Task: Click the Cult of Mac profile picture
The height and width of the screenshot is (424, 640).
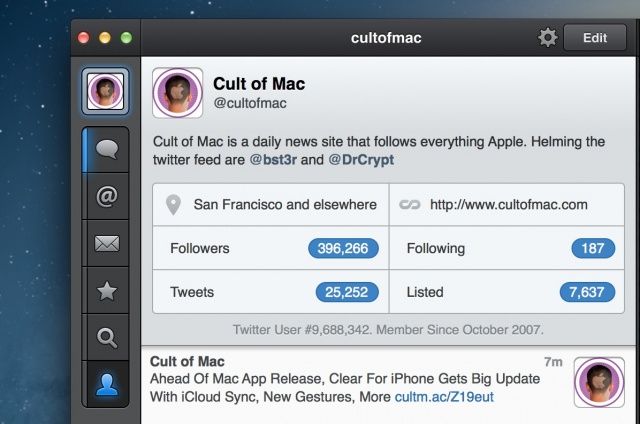Action: [x=178, y=93]
